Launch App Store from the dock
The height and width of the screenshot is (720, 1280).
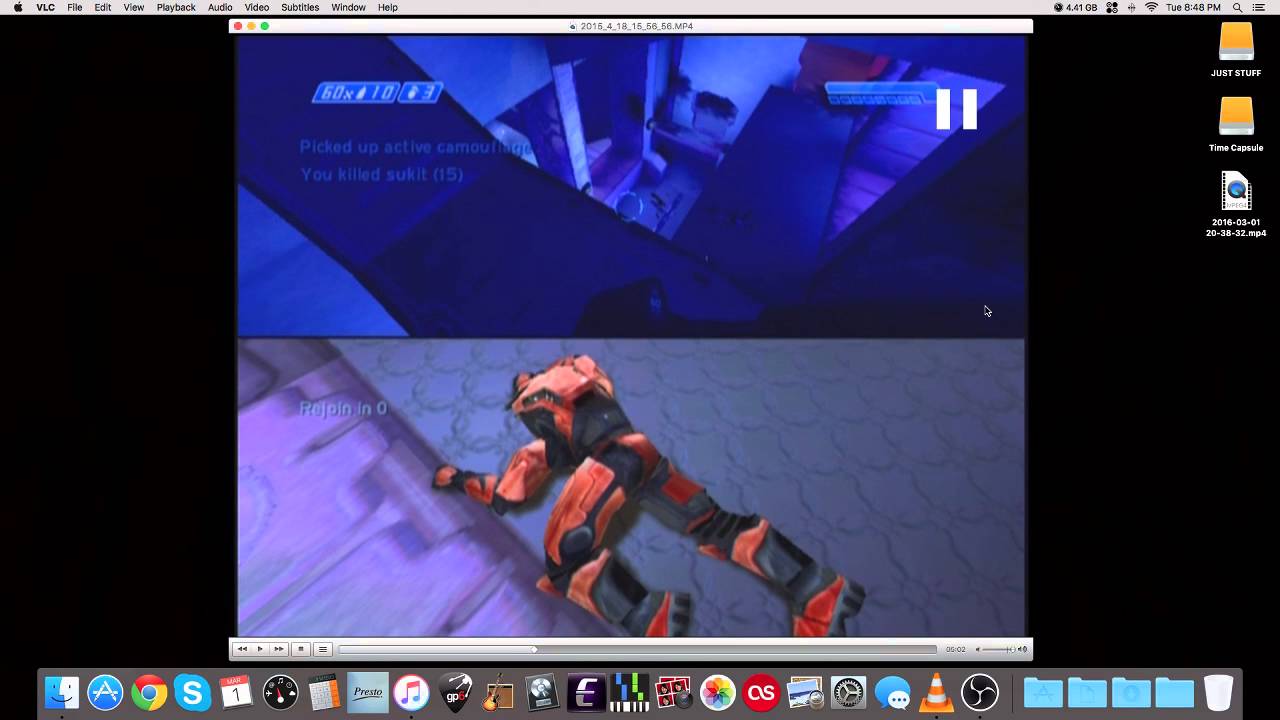[x=105, y=692]
